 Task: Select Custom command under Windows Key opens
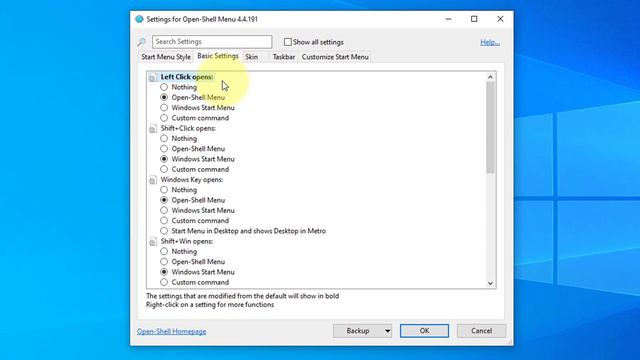[164, 220]
